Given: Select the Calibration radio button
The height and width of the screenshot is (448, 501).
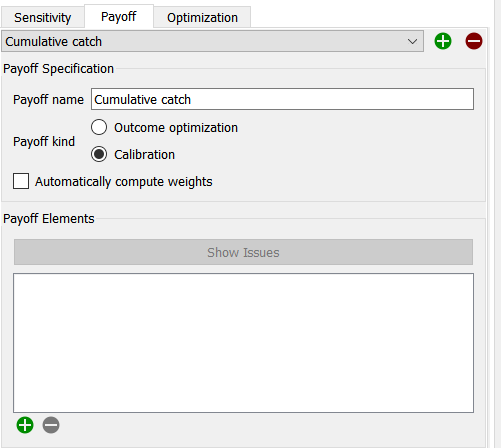Looking at the screenshot, I should tap(99, 154).
